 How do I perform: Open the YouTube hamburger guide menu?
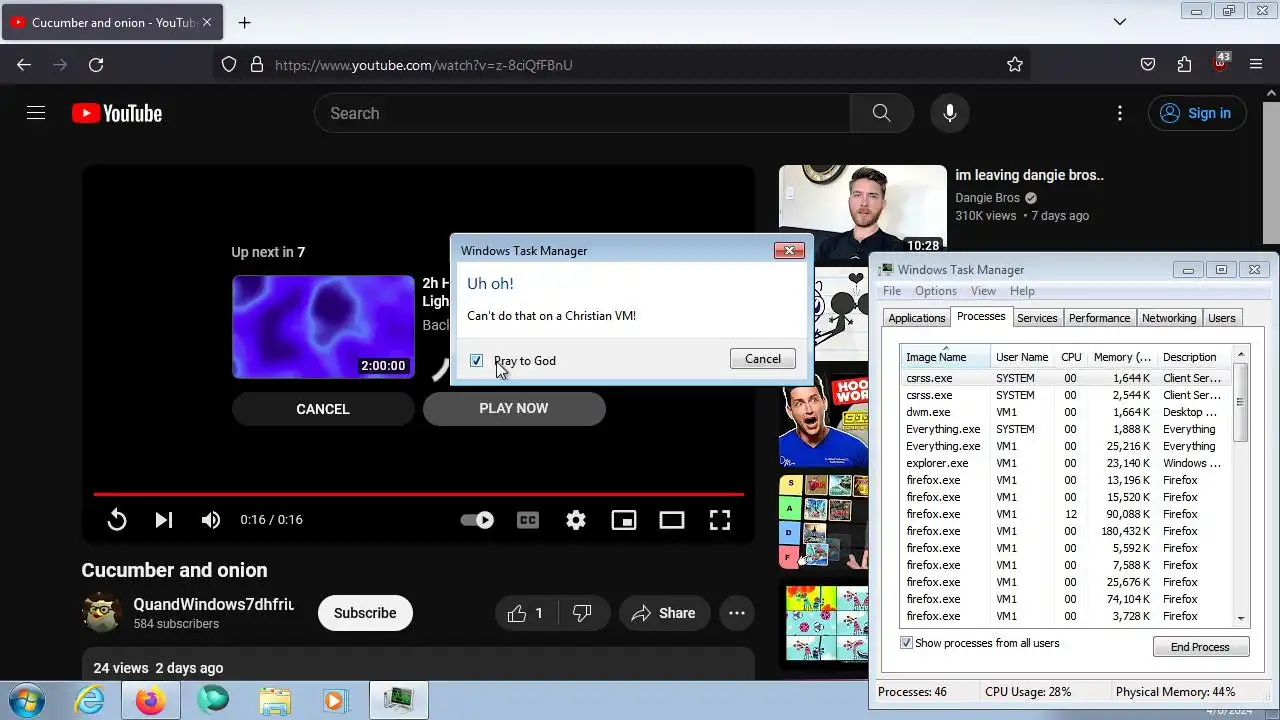[x=36, y=113]
